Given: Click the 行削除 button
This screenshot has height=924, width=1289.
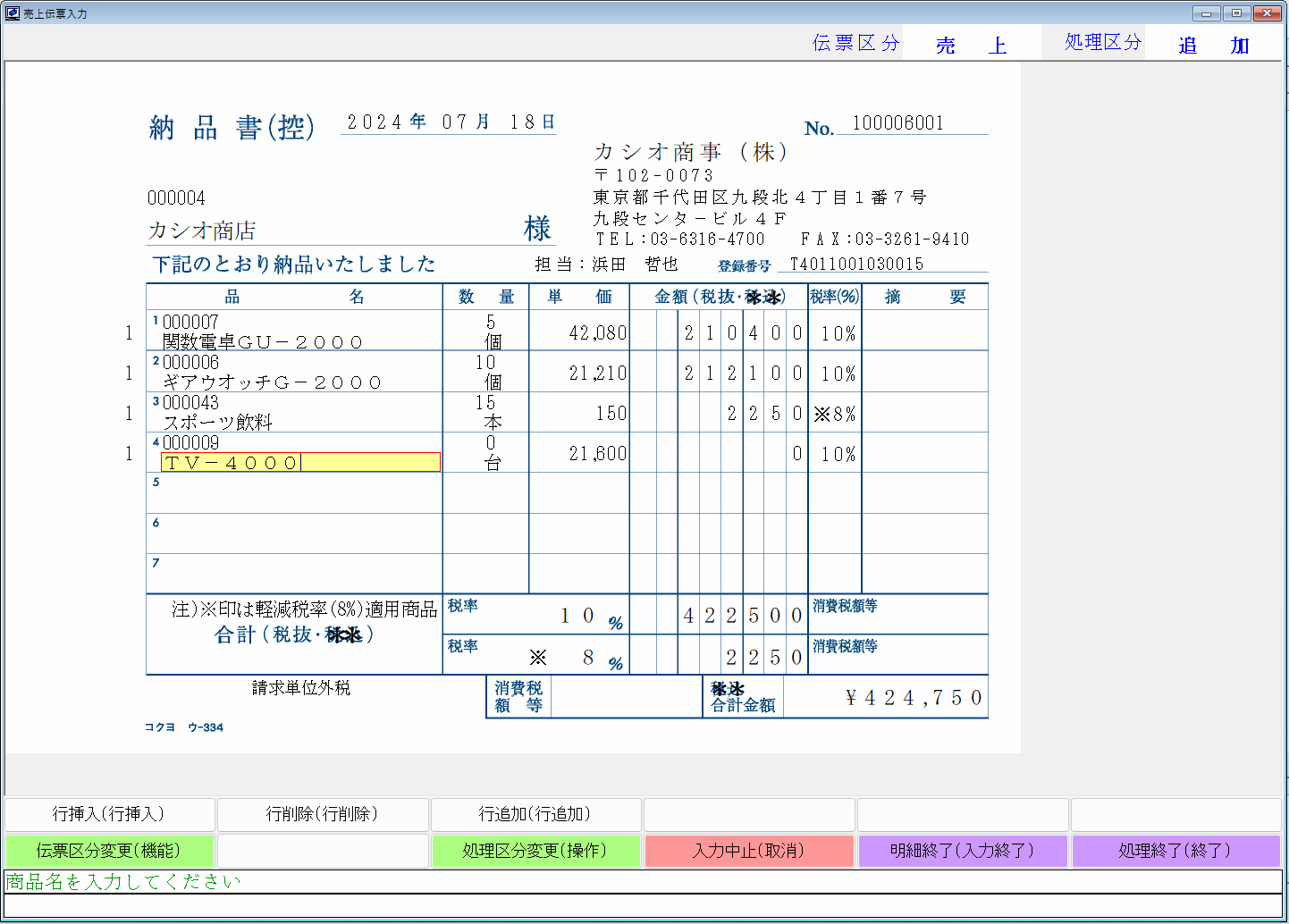Looking at the screenshot, I should [323, 814].
